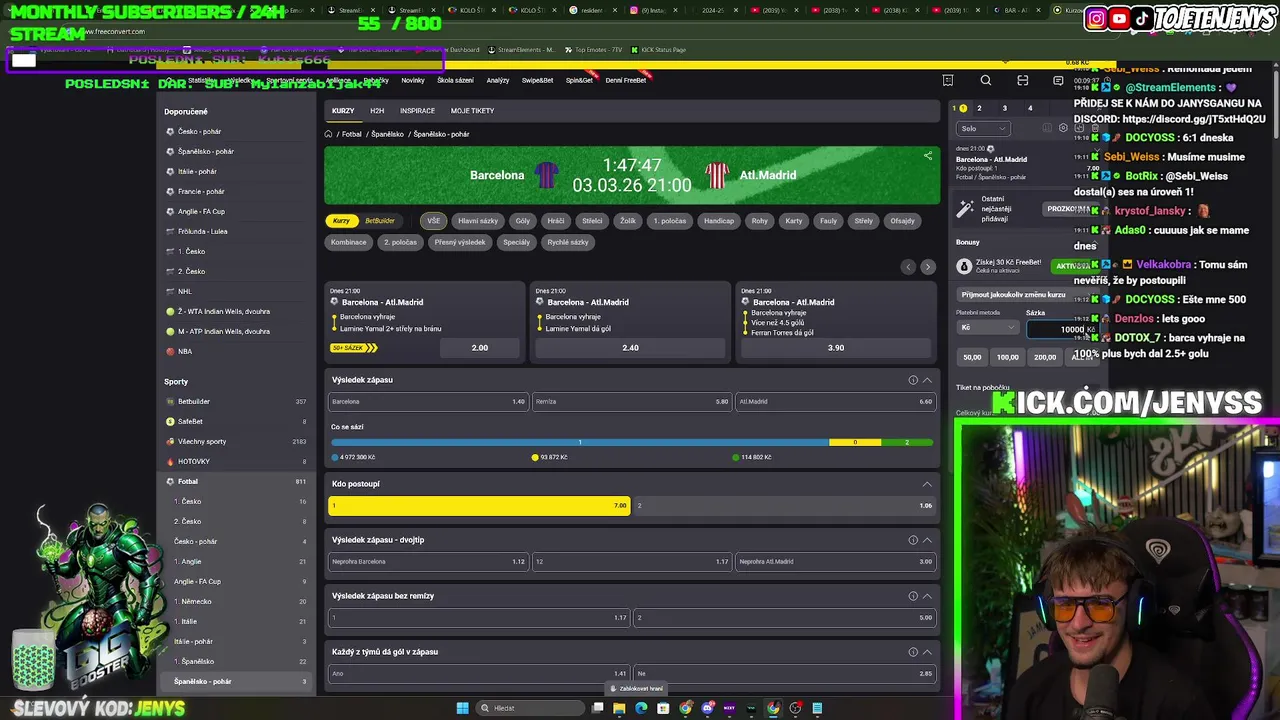Open Notepad app from taskbar
The image size is (1280, 720).
tap(817, 708)
